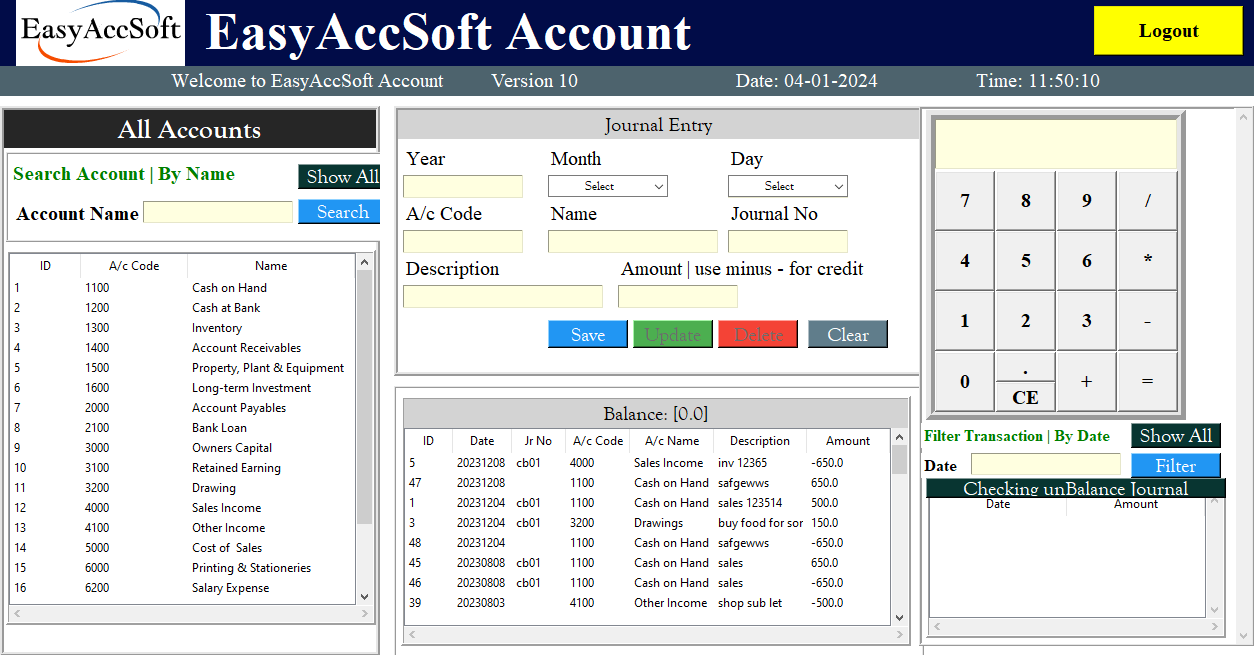Click the Jr No column header
The height and width of the screenshot is (655, 1254).
[538, 441]
